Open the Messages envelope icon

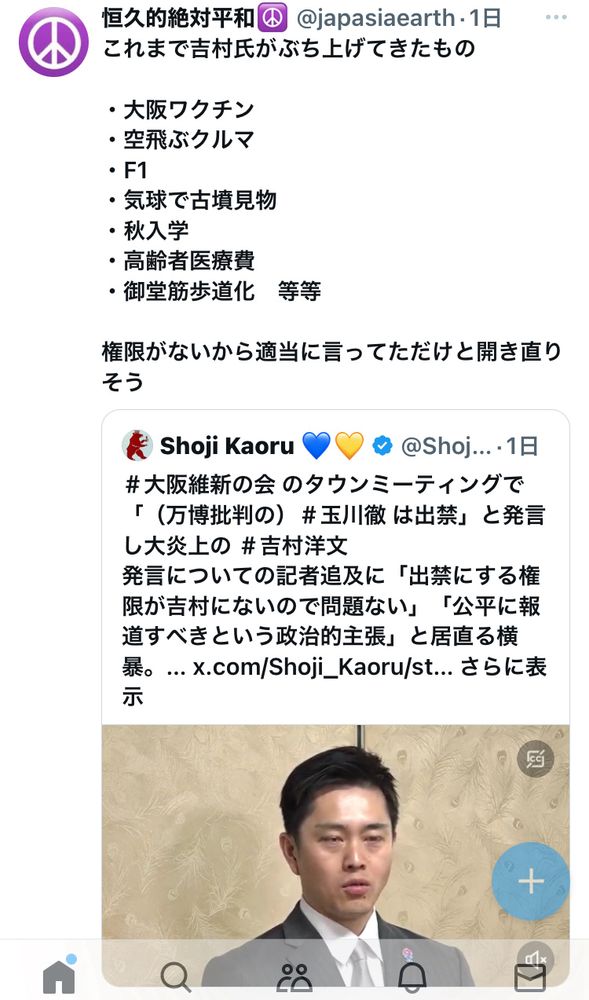[530, 978]
